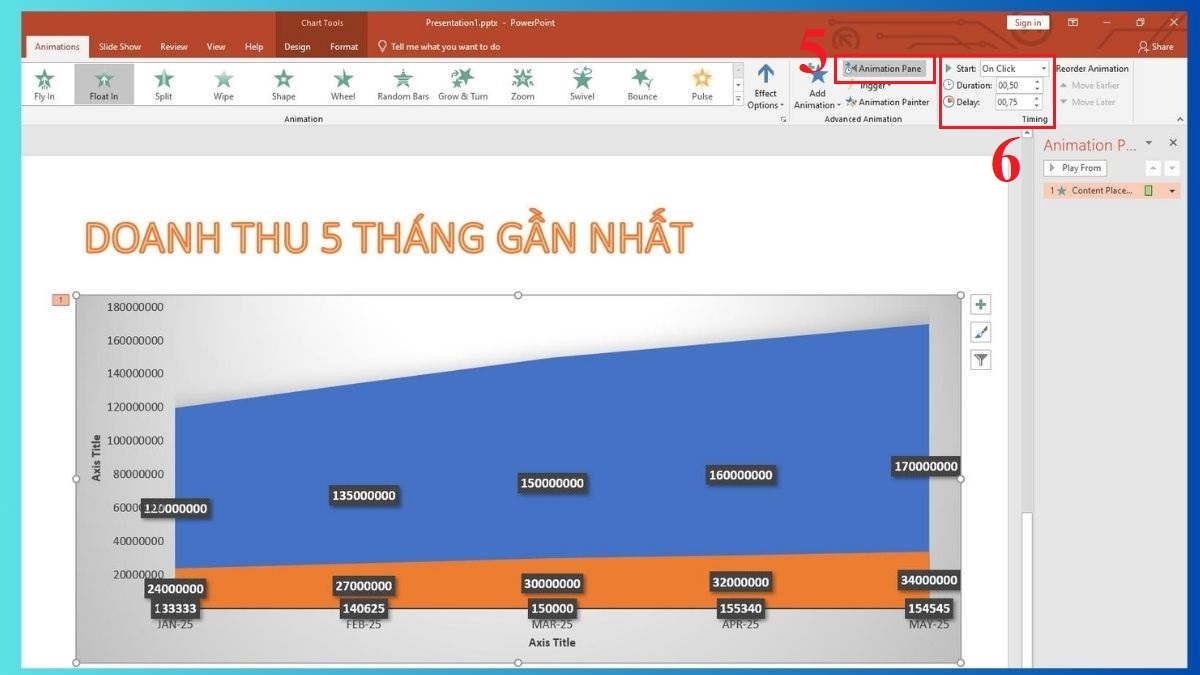Image resolution: width=1200 pixels, height=675 pixels.
Task: Choose the Bounce animation
Action: click(641, 83)
